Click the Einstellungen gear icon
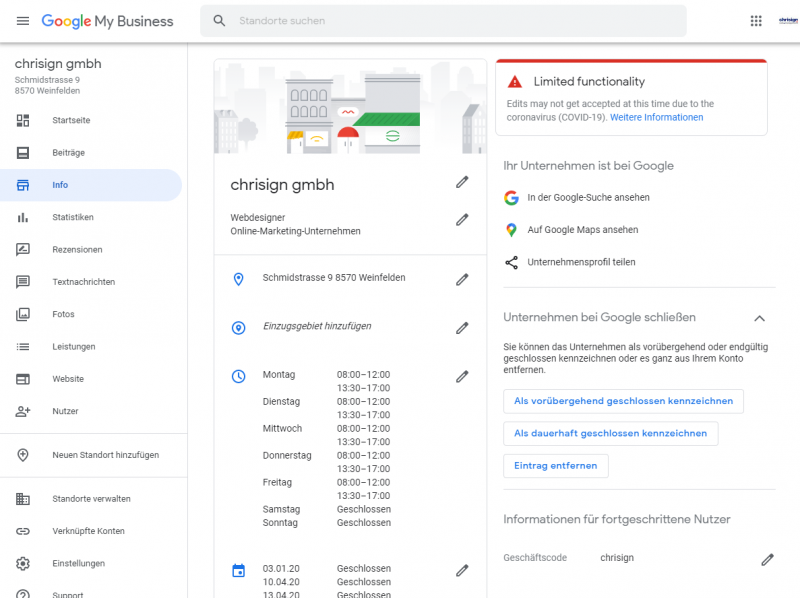The width and height of the screenshot is (800, 598). tap(23, 563)
